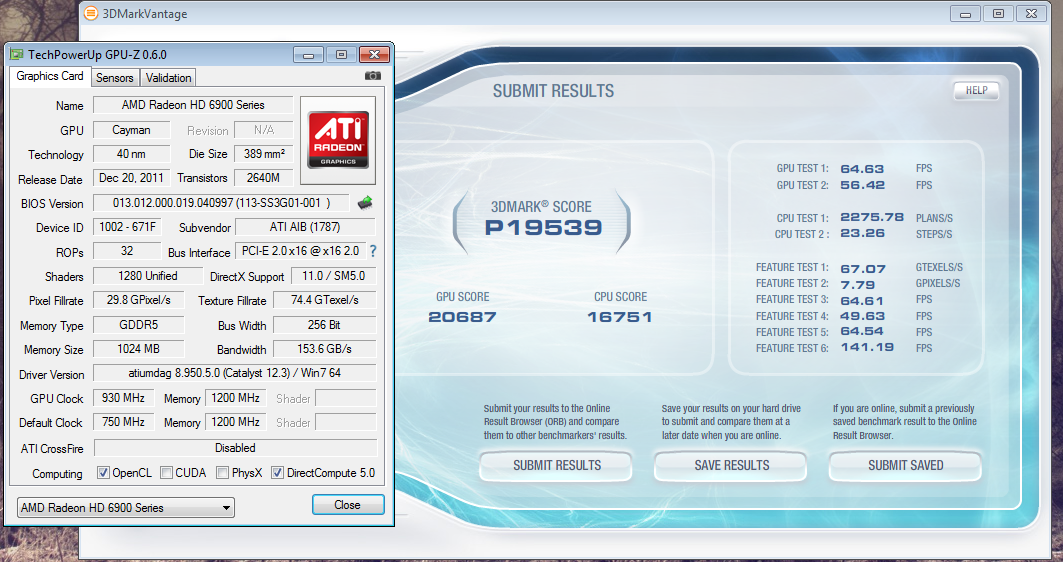The height and width of the screenshot is (562, 1063).
Task: Click the Die Size 389 mm² field
Action: [264, 154]
